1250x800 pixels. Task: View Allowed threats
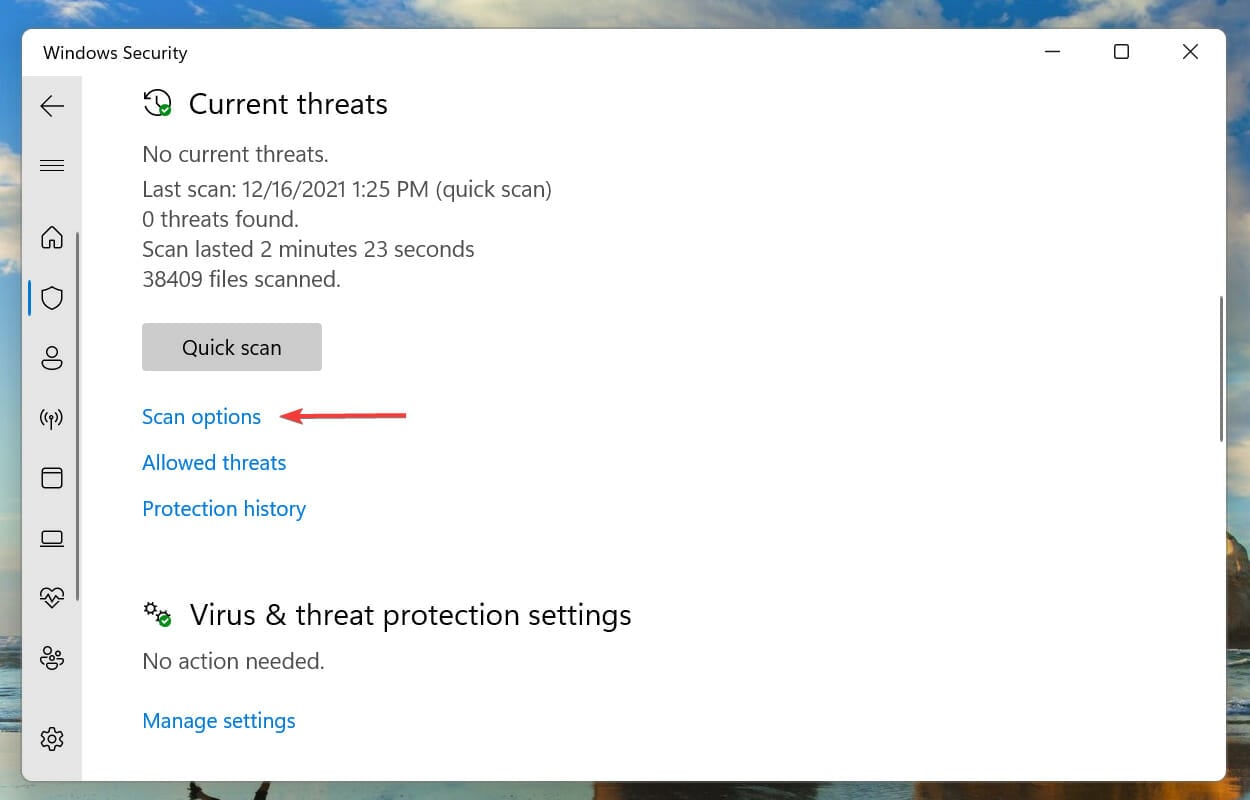[x=214, y=462]
